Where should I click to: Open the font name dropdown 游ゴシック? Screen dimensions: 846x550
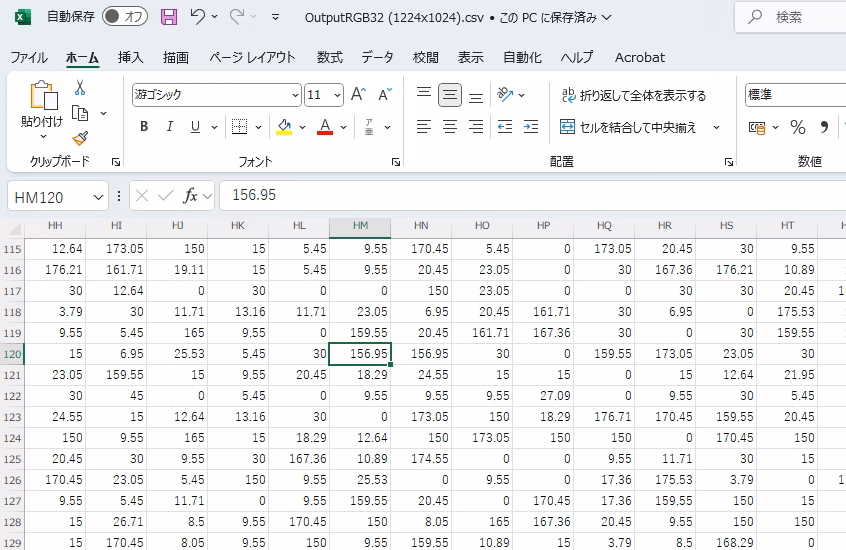click(295, 96)
